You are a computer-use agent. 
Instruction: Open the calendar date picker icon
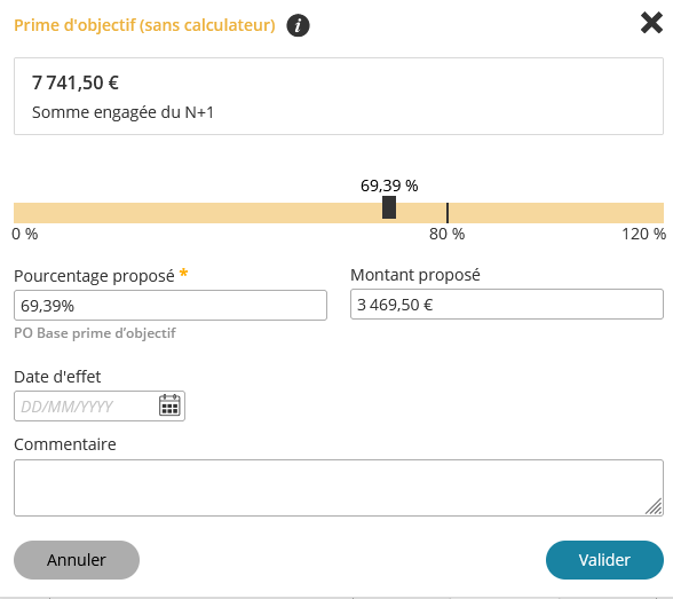[170, 405]
